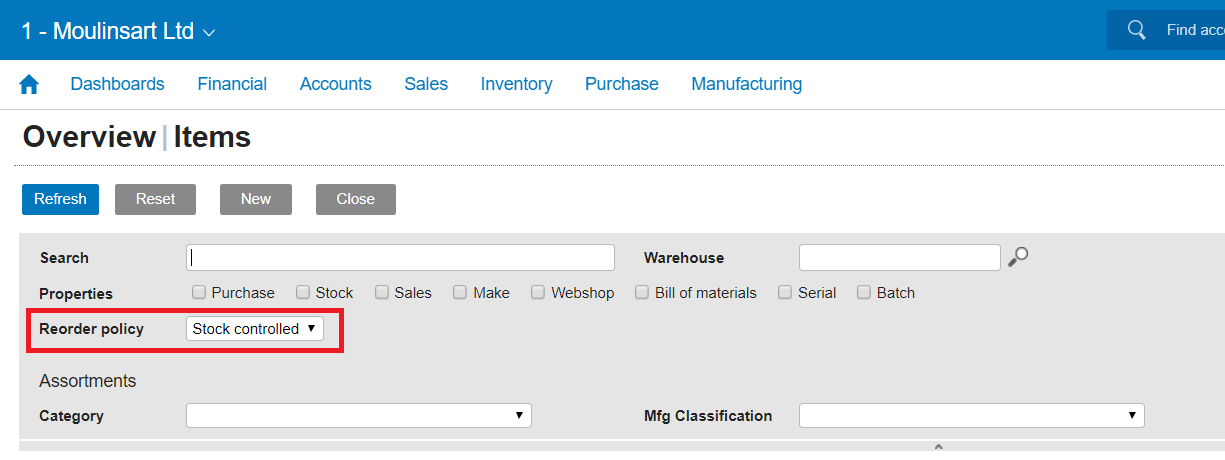Go to the Home icon

coord(29,85)
